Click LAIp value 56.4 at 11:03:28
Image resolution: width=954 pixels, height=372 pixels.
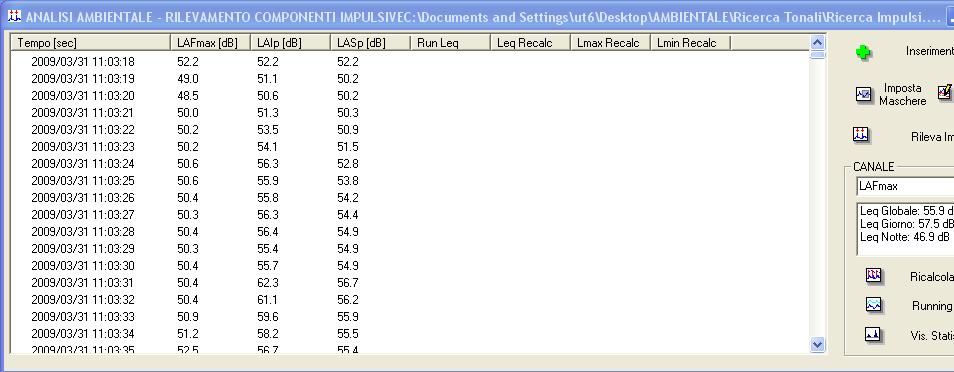(x=268, y=231)
